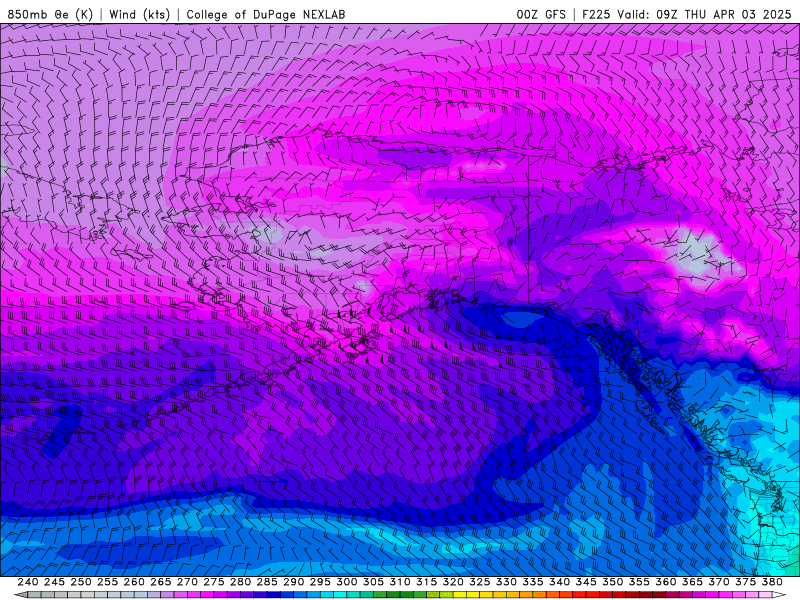Click the 255 value on color scale
The image size is (800, 600).
click(x=107, y=582)
